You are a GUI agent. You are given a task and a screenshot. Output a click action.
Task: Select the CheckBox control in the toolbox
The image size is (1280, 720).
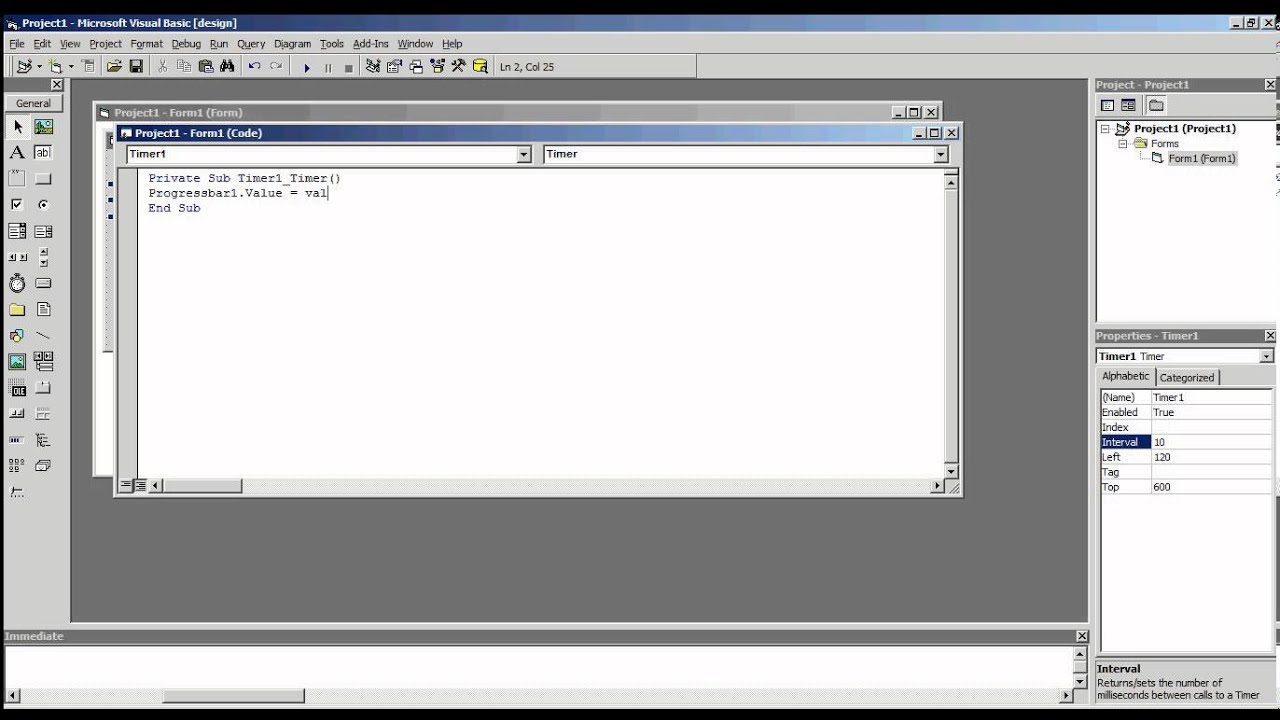point(17,205)
